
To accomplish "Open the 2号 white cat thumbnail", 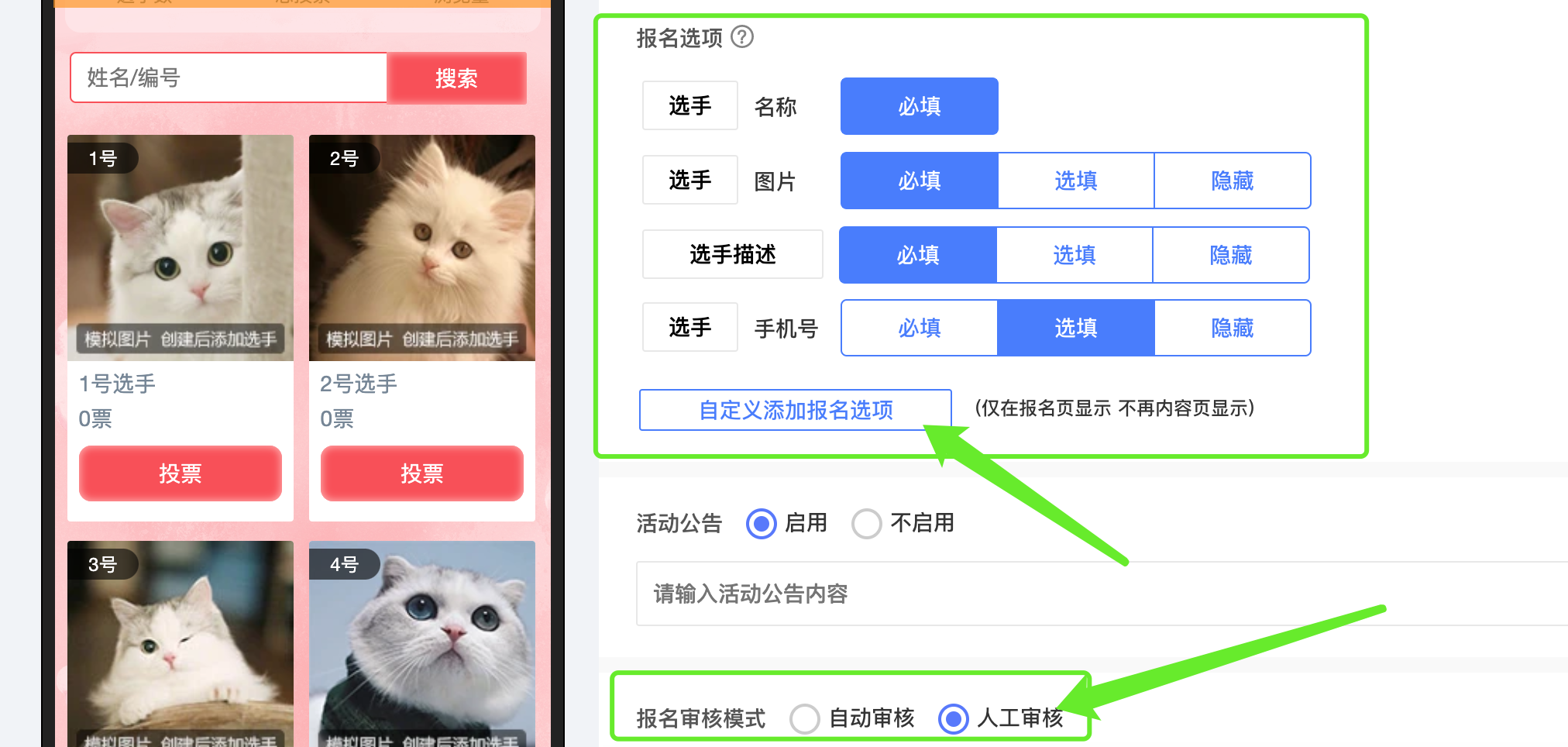I will pos(422,248).
